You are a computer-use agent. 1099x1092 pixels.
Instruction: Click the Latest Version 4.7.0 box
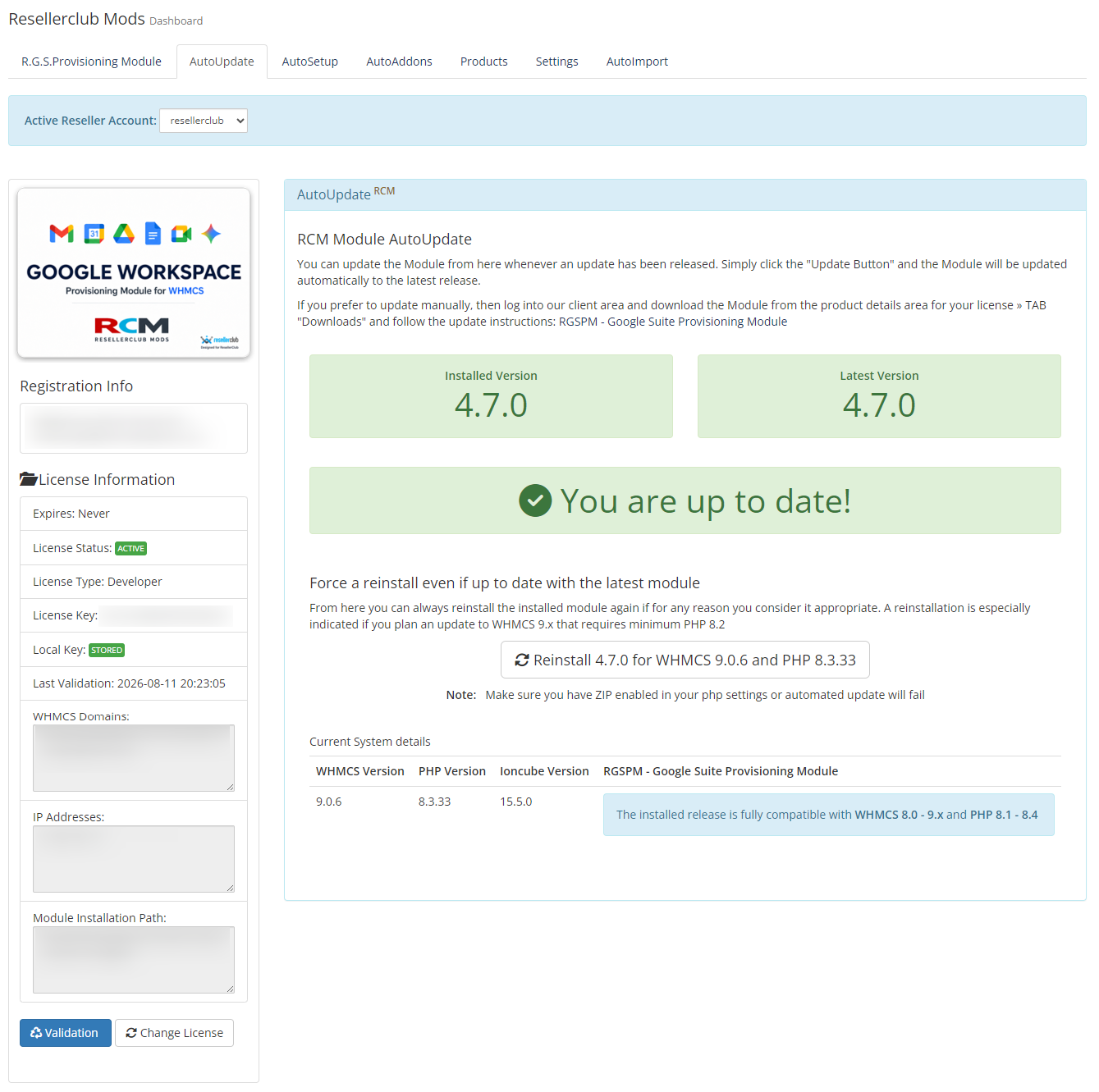pyautogui.click(x=879, y=396)
